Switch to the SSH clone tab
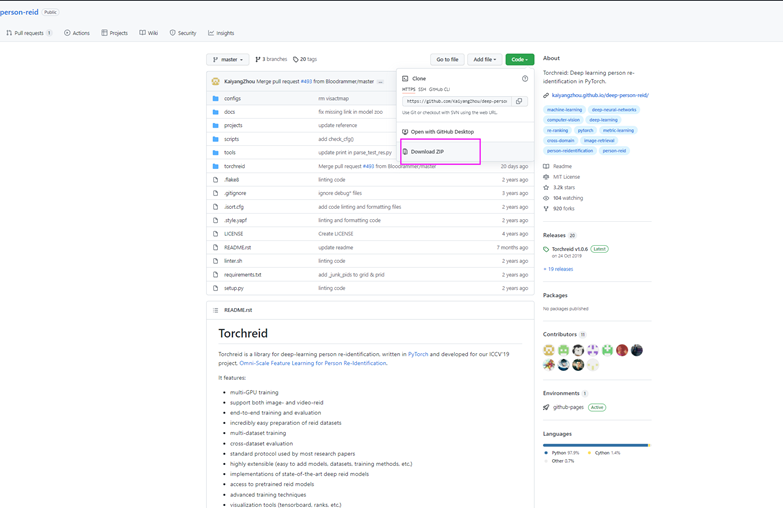The width and height of the screenshot is (783, 508). pyautogui.click(x=422, y=89)
